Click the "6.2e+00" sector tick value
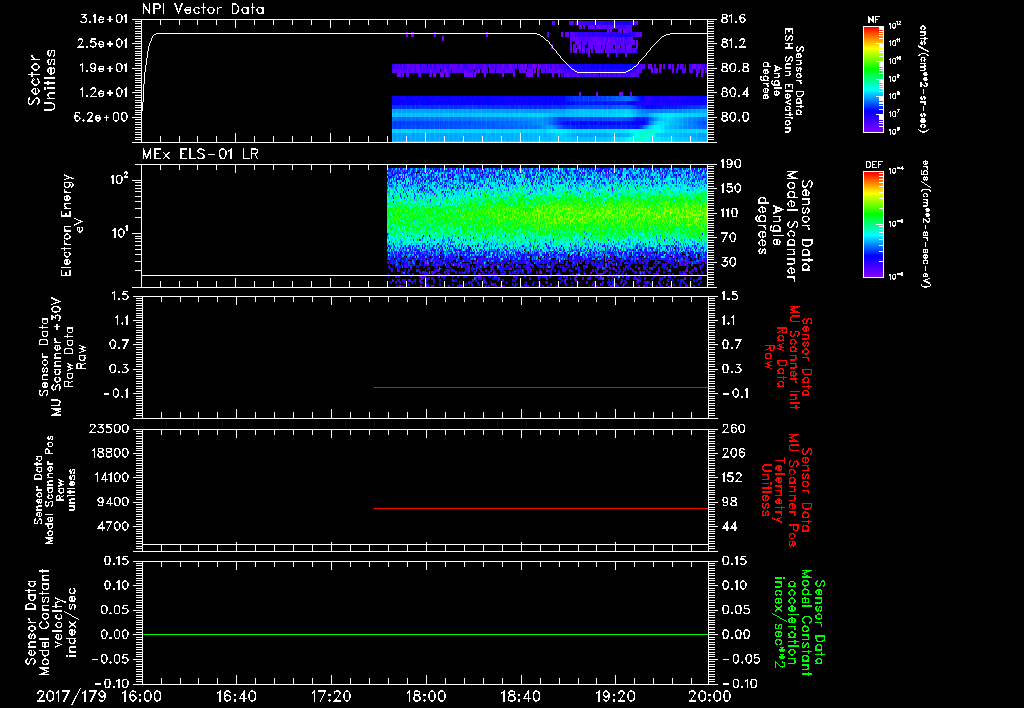 point(103,118)
